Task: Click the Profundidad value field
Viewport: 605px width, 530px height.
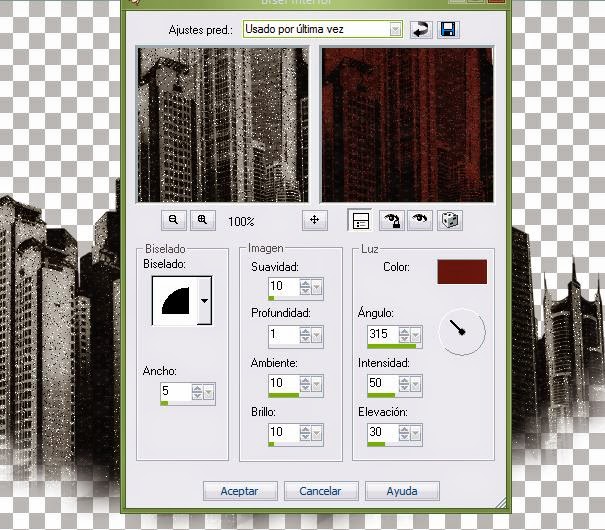Action: pos(284,334)
